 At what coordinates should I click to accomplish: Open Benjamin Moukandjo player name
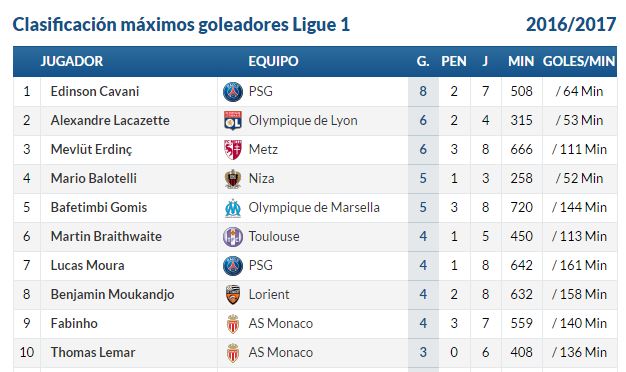point(112,295)
